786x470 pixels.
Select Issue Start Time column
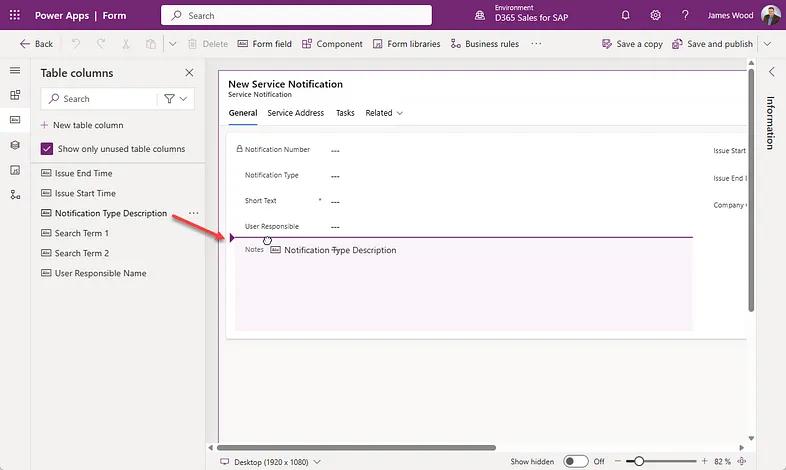(78, 193)
